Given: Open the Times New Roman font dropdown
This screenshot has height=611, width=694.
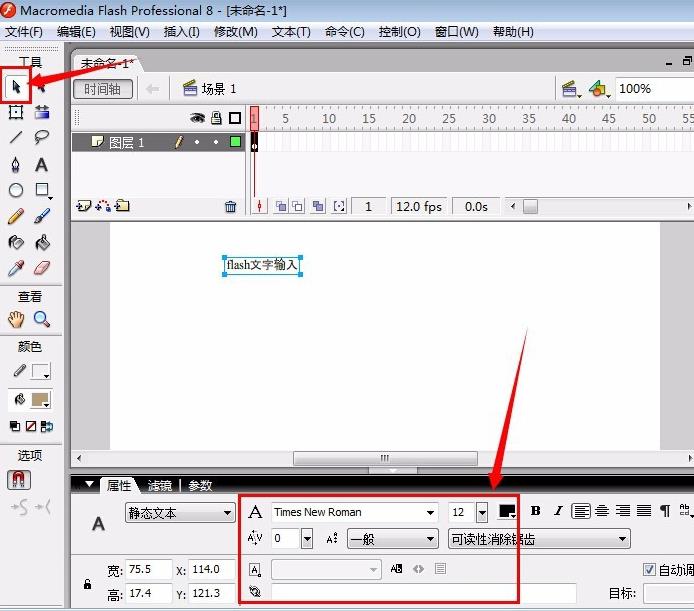Looking at the screenshot, I should coord(355,512).
